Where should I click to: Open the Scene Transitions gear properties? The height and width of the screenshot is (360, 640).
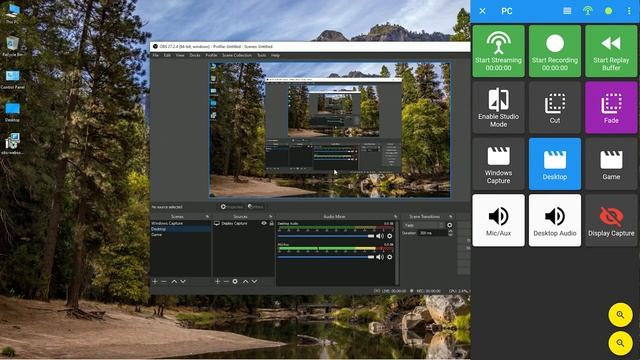[x=449, y=225]
